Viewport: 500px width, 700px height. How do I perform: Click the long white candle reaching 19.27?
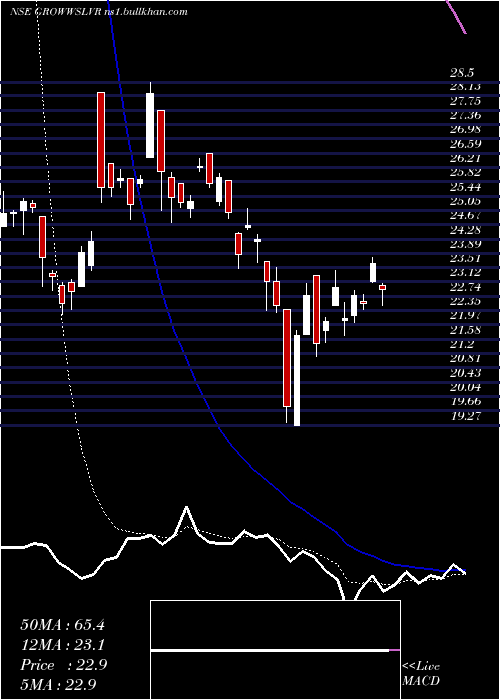tap(297, 380)
